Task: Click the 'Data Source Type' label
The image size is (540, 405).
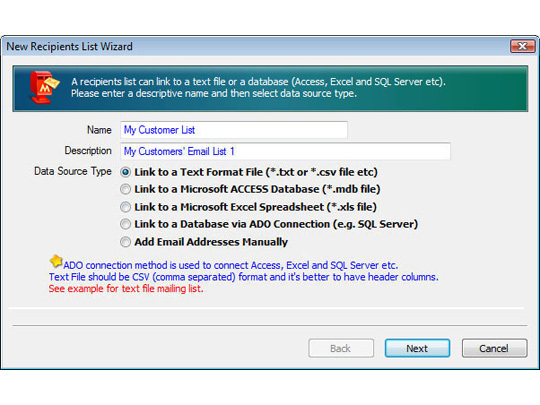Action: (x=73, y=171)
